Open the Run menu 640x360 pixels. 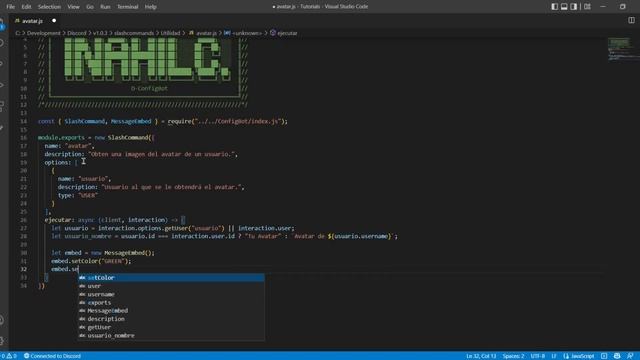pos(105,7)
